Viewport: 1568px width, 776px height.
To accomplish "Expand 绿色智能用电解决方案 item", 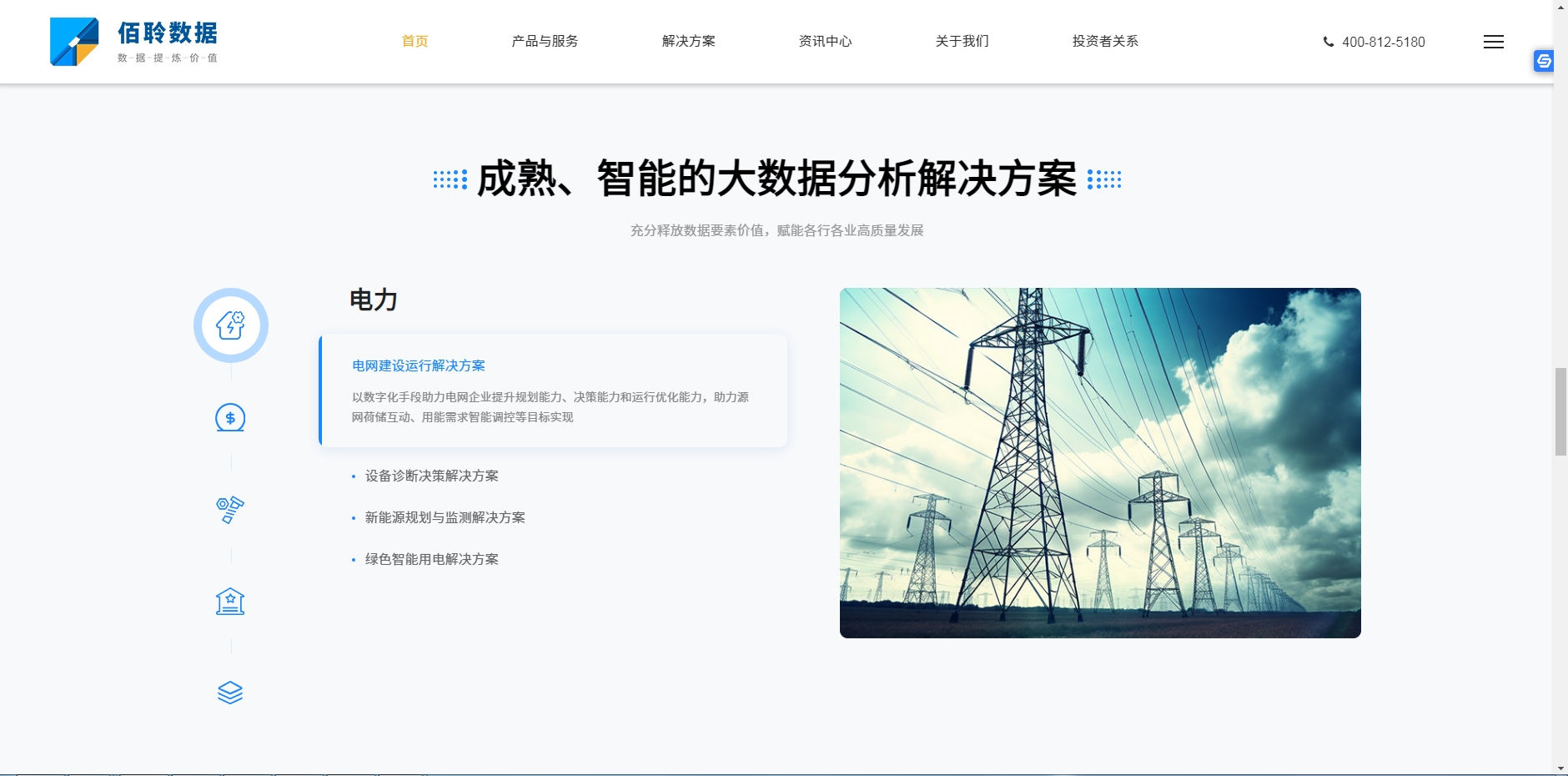I will pos(431,559).
